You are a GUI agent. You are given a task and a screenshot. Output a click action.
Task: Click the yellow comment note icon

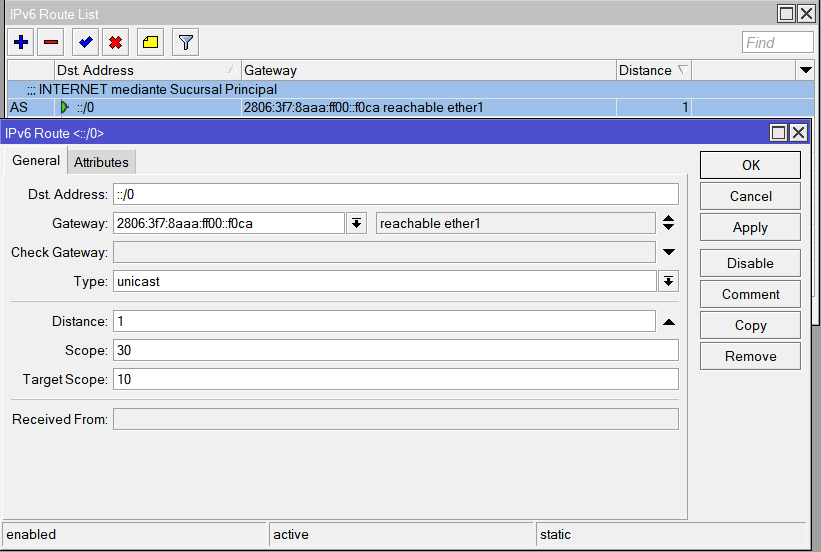[x=150, y=42]
